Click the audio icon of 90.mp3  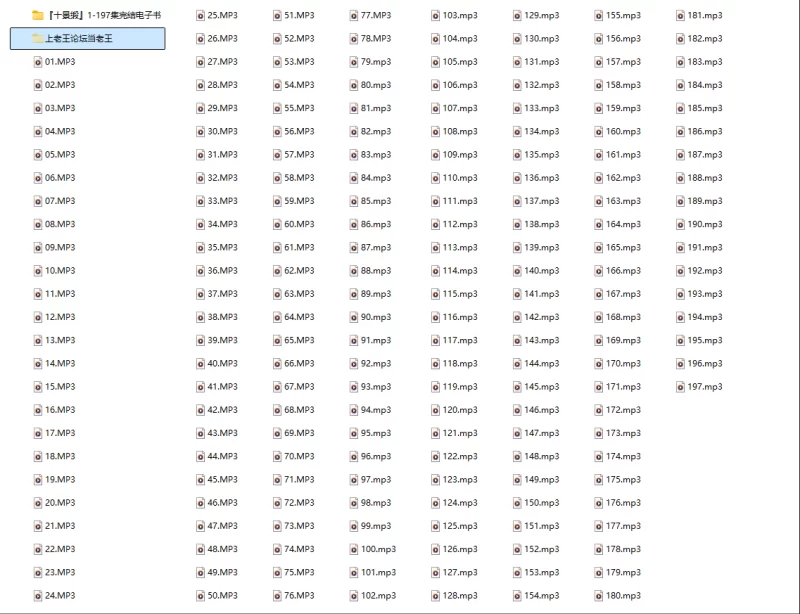[354, 317]
